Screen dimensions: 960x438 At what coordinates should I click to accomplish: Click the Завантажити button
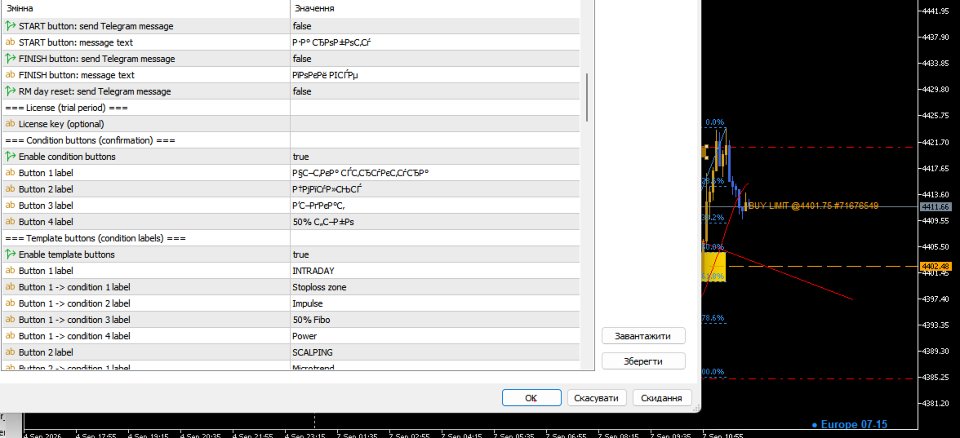[x=643, y=336]
